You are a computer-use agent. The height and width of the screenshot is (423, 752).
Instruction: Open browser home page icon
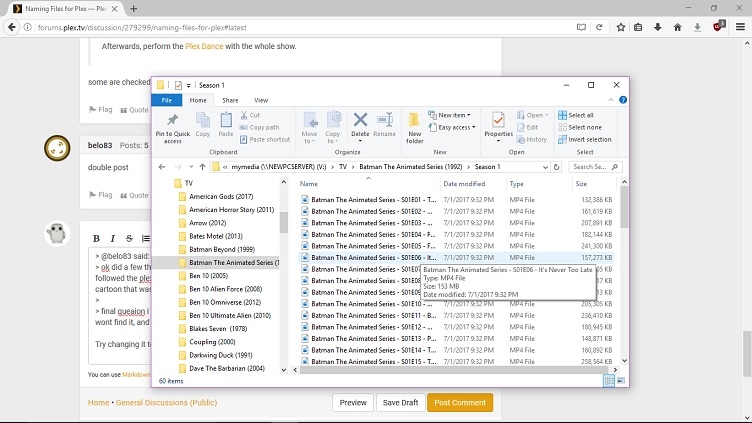(677, 27)
